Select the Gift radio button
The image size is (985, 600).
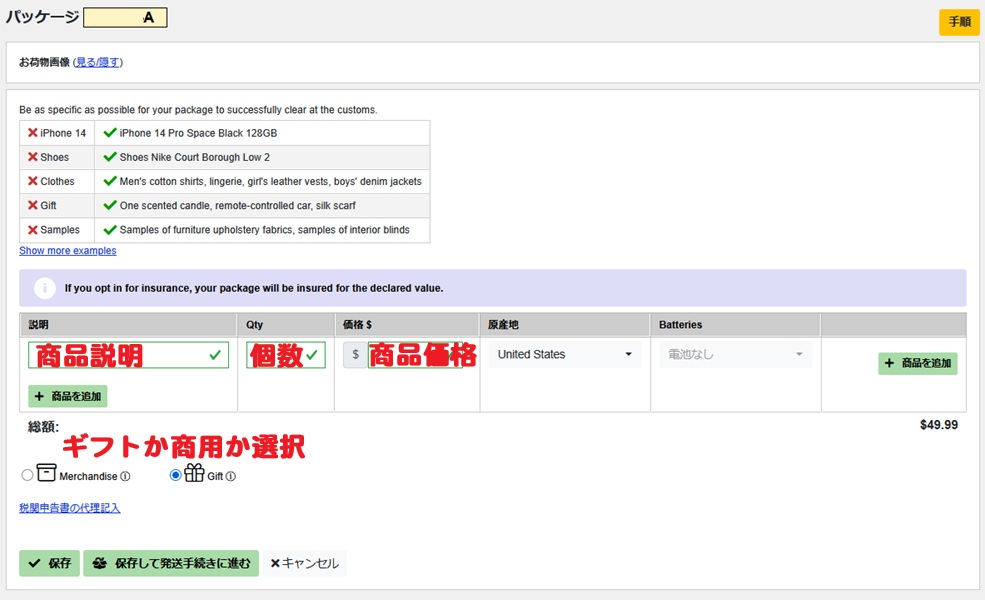tap(176, 476)
